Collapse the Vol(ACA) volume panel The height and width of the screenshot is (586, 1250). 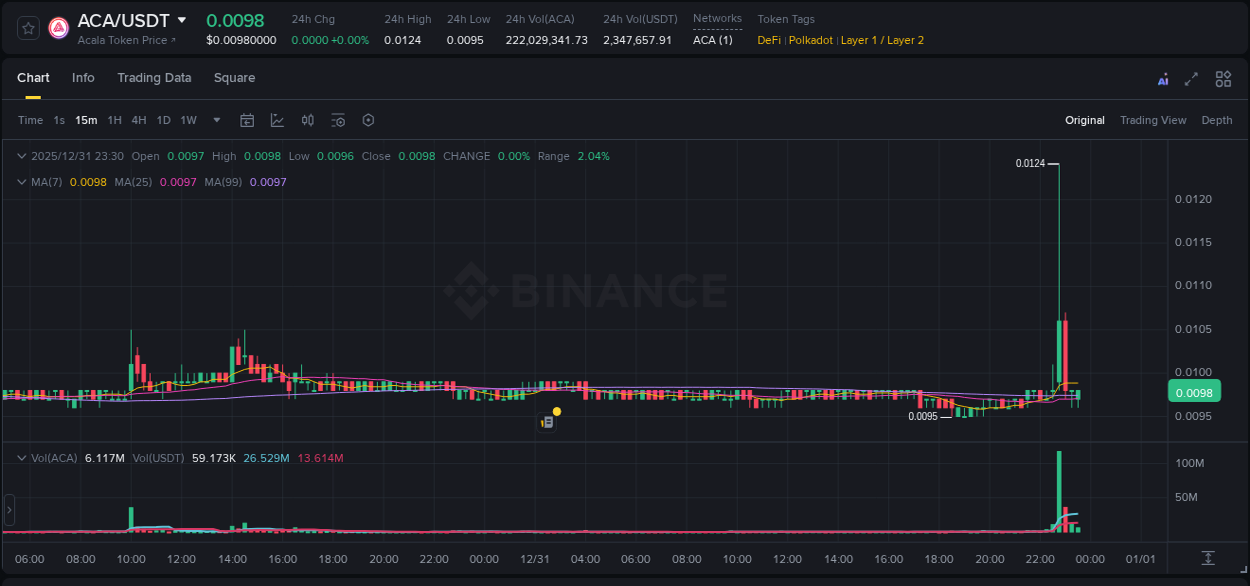click(x=21, y=457)
